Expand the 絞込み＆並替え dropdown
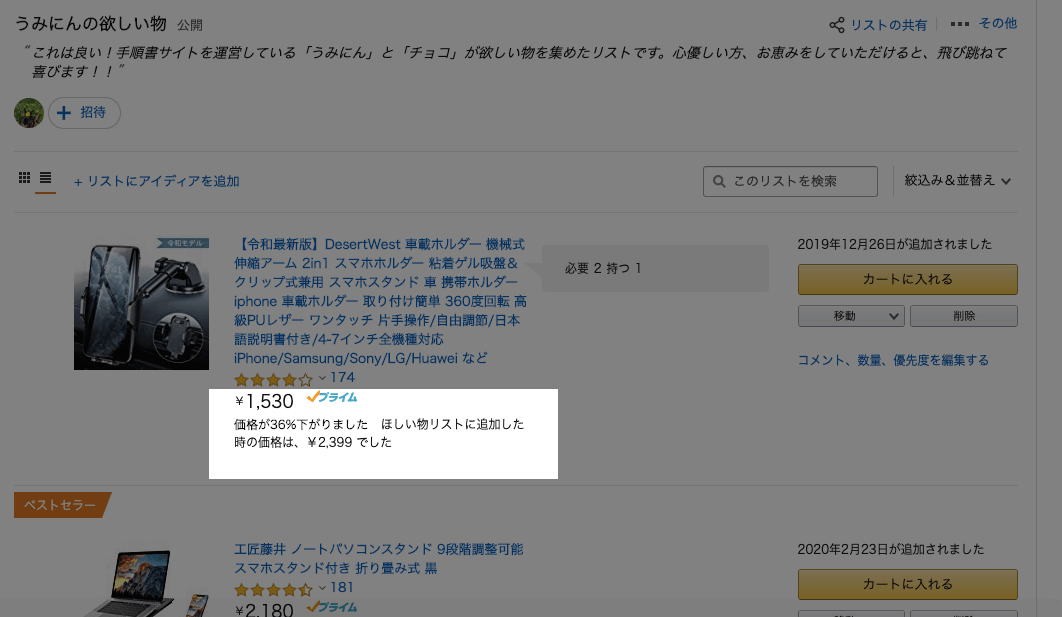Viewport: 1062px width, 617px height. click(x=958, y=181)
